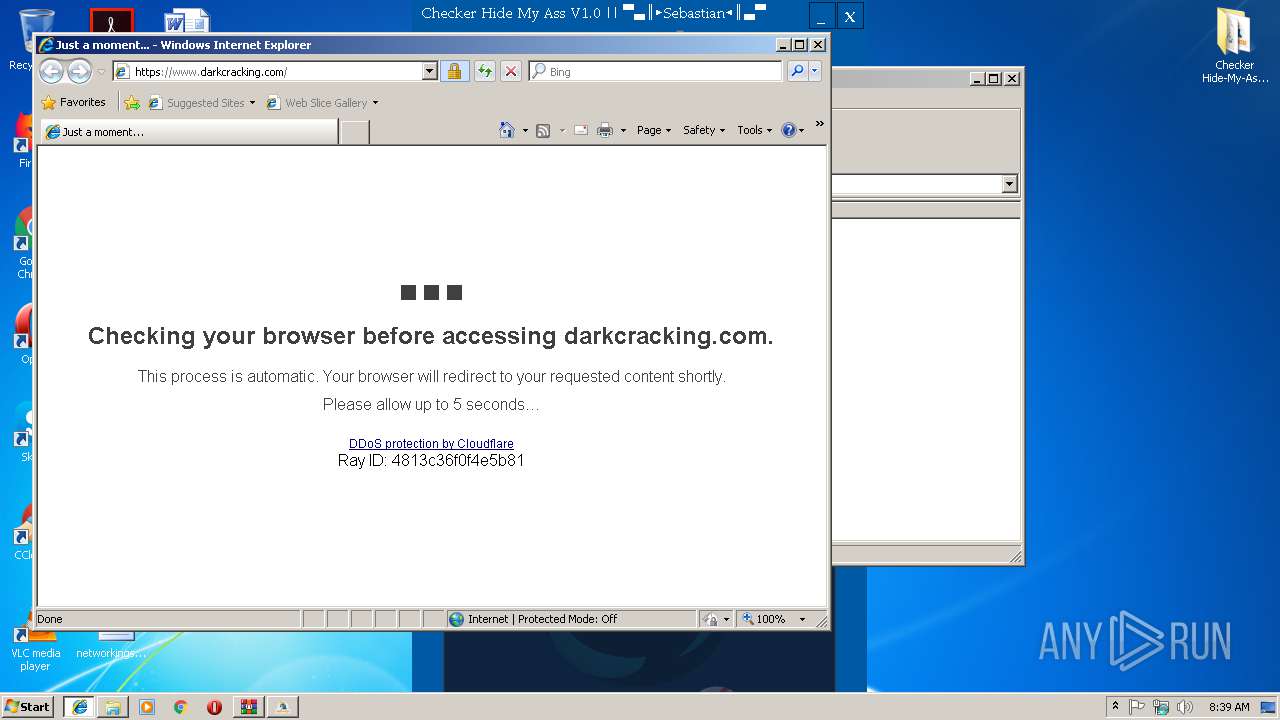Open the Page menu

(654, 130)
